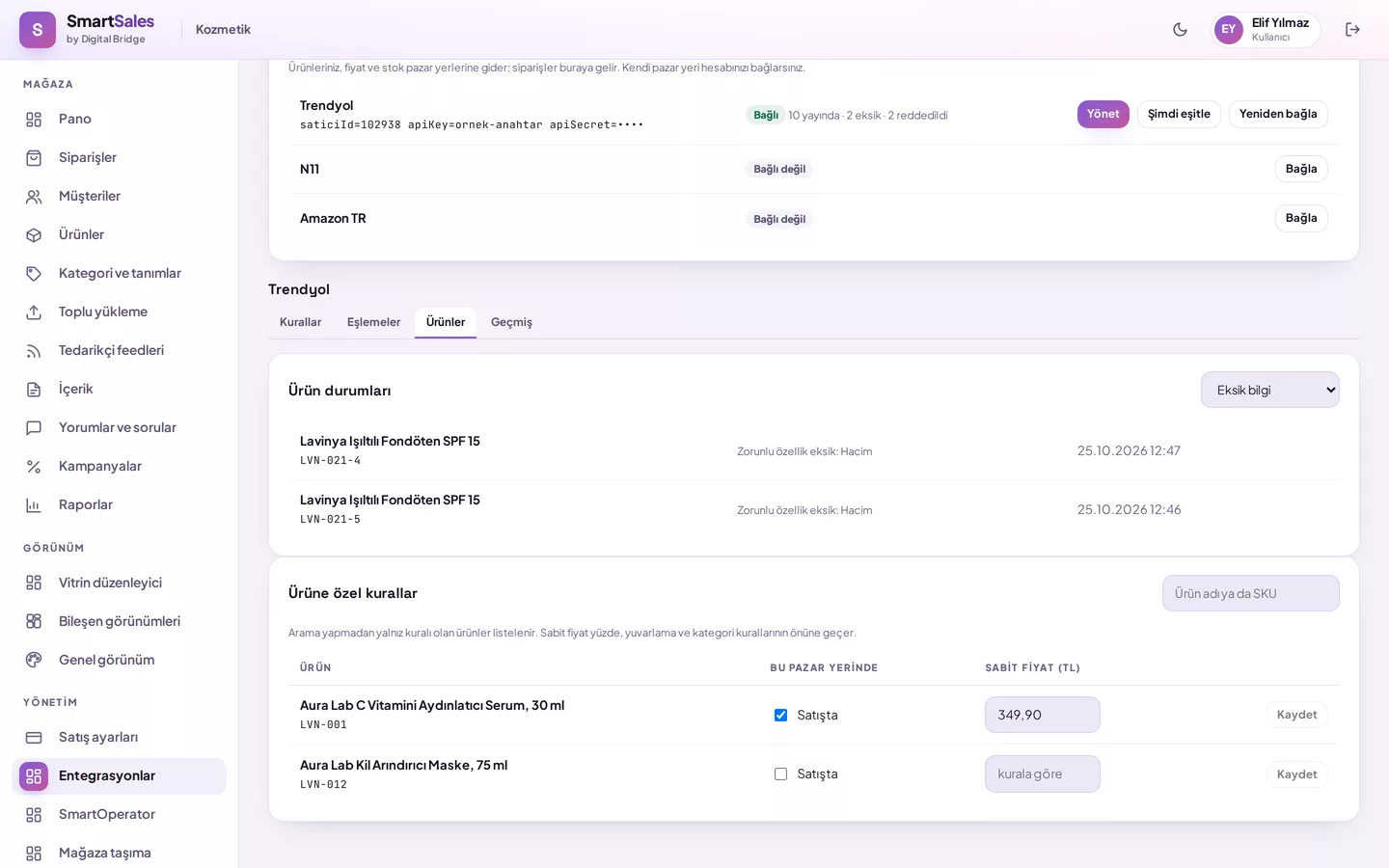Click Bağla button for Amazon TR
Viewport: 1389px width, 868px height.
coord(1301,218)
